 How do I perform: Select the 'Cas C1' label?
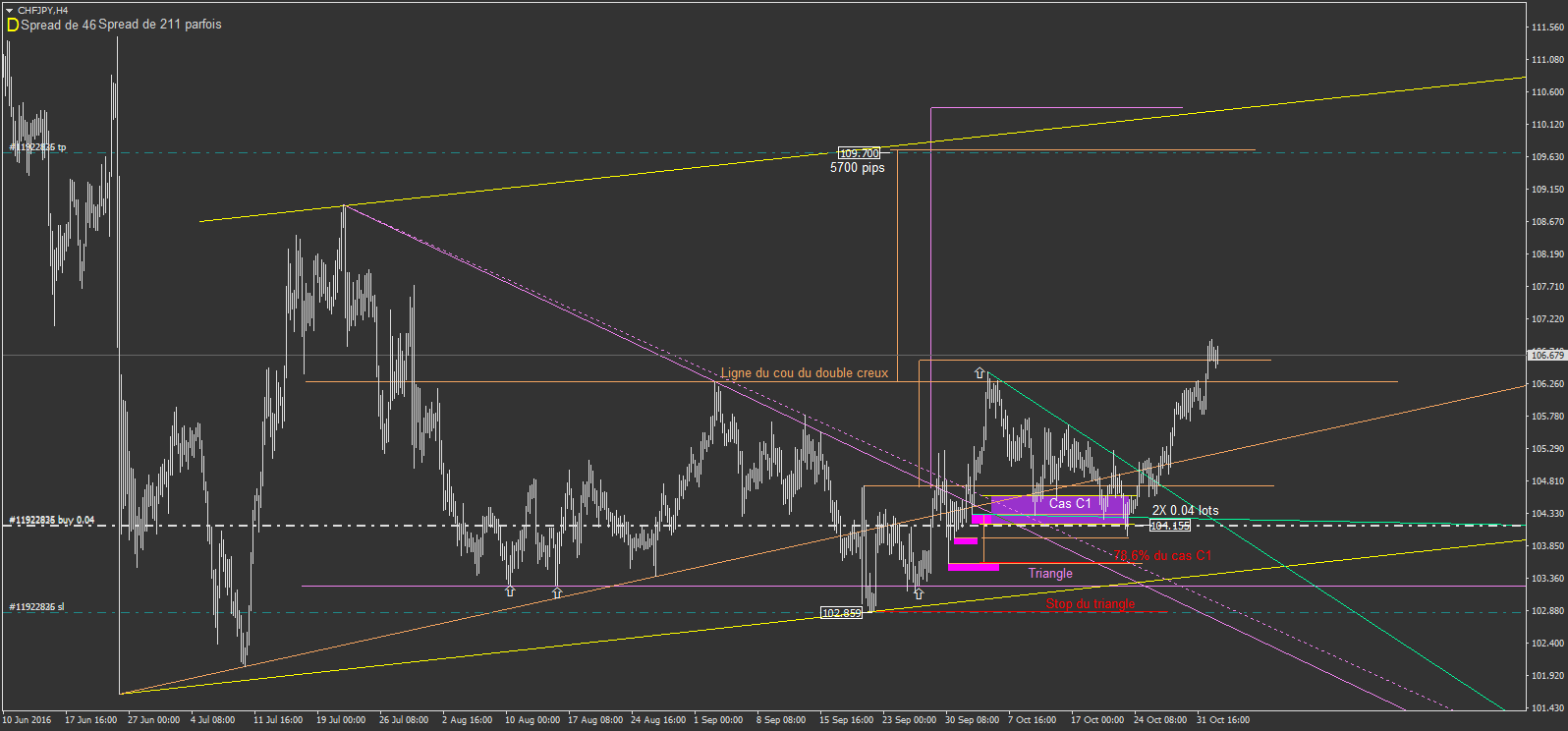(x=1070, y=504)
